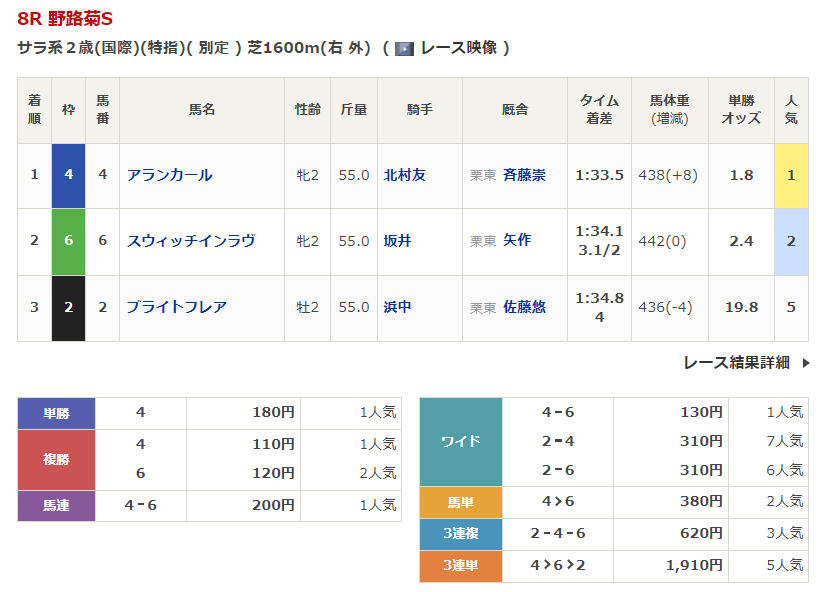Click trainer name 矢作

[517, 241]
